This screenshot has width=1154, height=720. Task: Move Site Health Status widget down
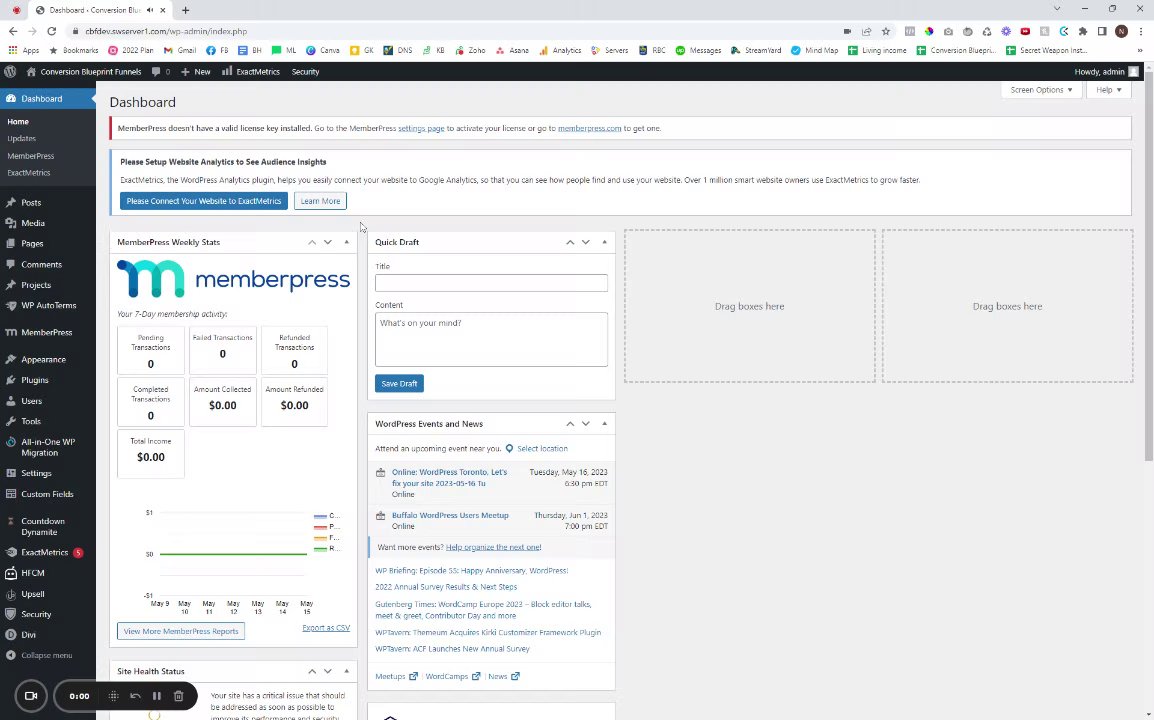(328, 671)
